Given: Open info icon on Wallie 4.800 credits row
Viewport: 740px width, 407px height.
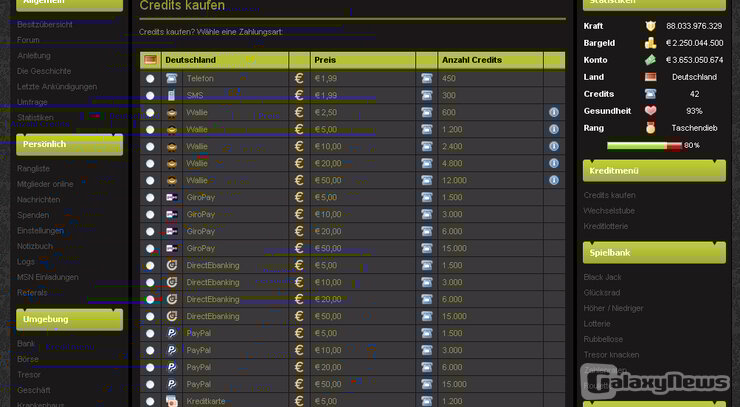Looking at the screenshot, I should 554,163.
